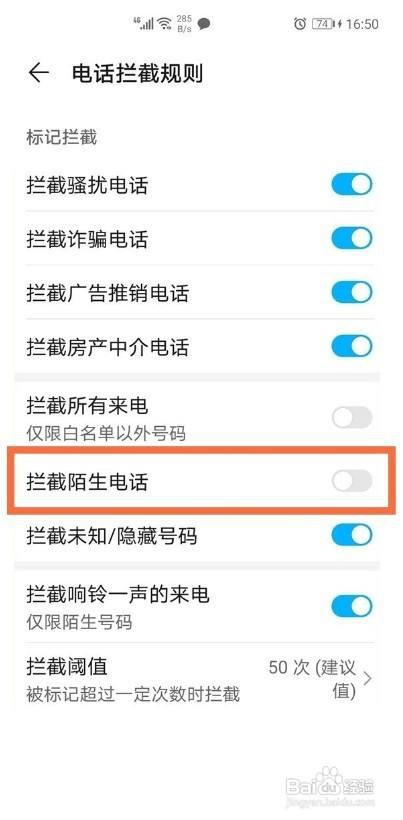
Task: Toggle 拦截响铃一声的来电 switch
Action: [x=352, y=606]
